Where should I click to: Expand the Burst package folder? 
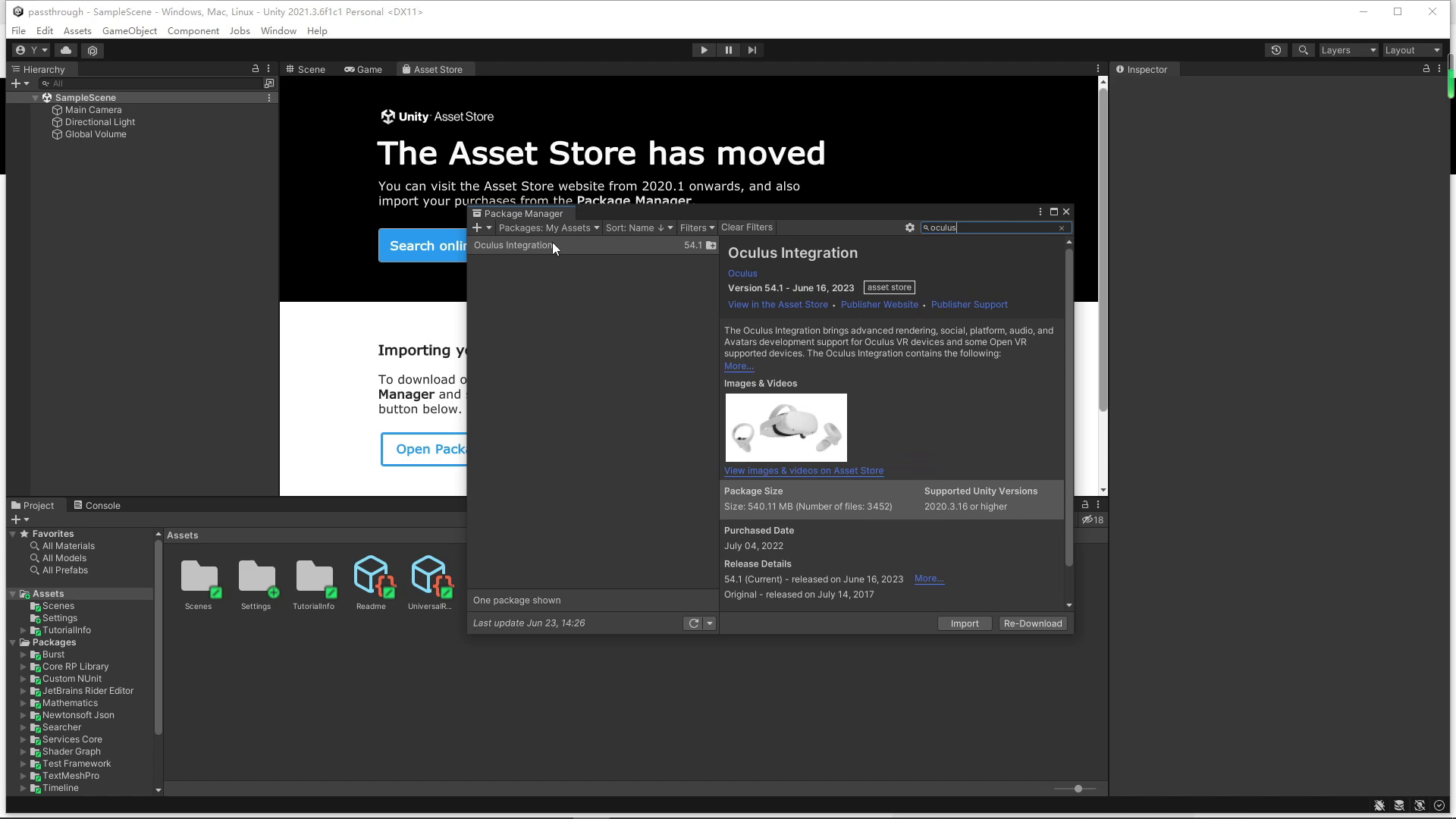pyautogui.click(x=24, y=654)
